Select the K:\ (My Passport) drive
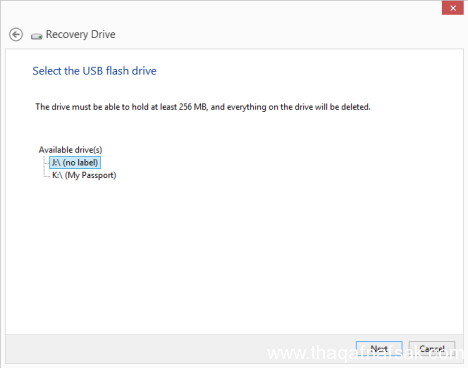This screenshot has width=468, height=368. 84,175
